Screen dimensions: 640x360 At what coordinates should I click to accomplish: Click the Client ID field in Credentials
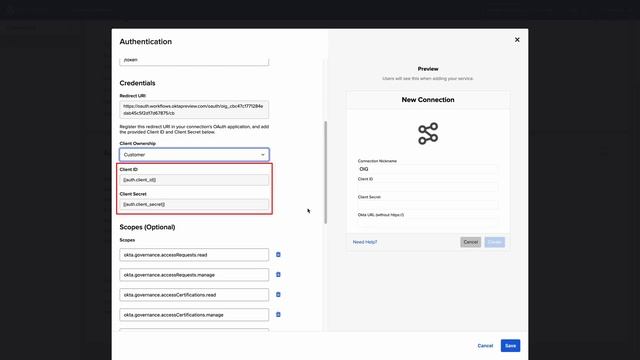coord(194,180)
